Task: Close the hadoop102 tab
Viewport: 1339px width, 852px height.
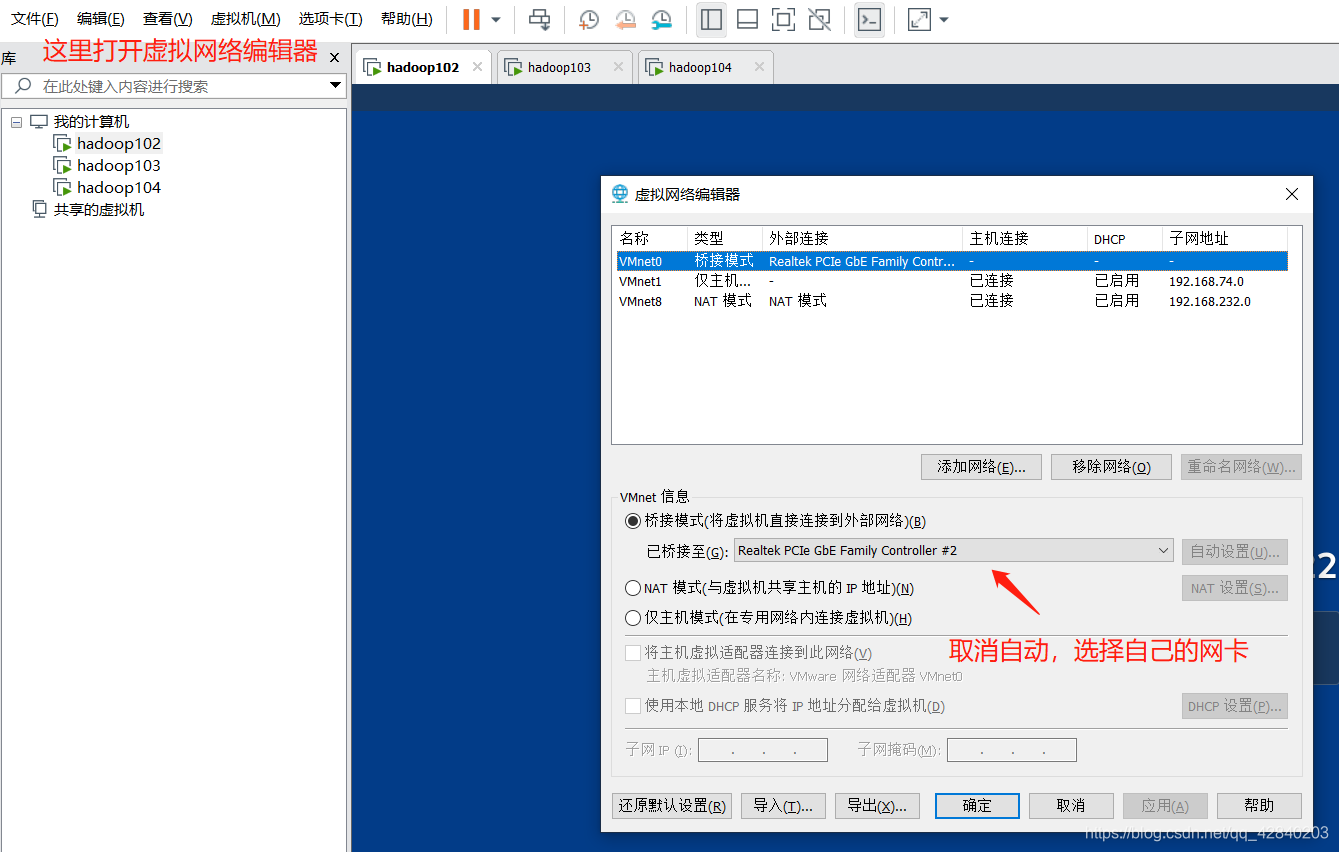Action: point(477,67)
